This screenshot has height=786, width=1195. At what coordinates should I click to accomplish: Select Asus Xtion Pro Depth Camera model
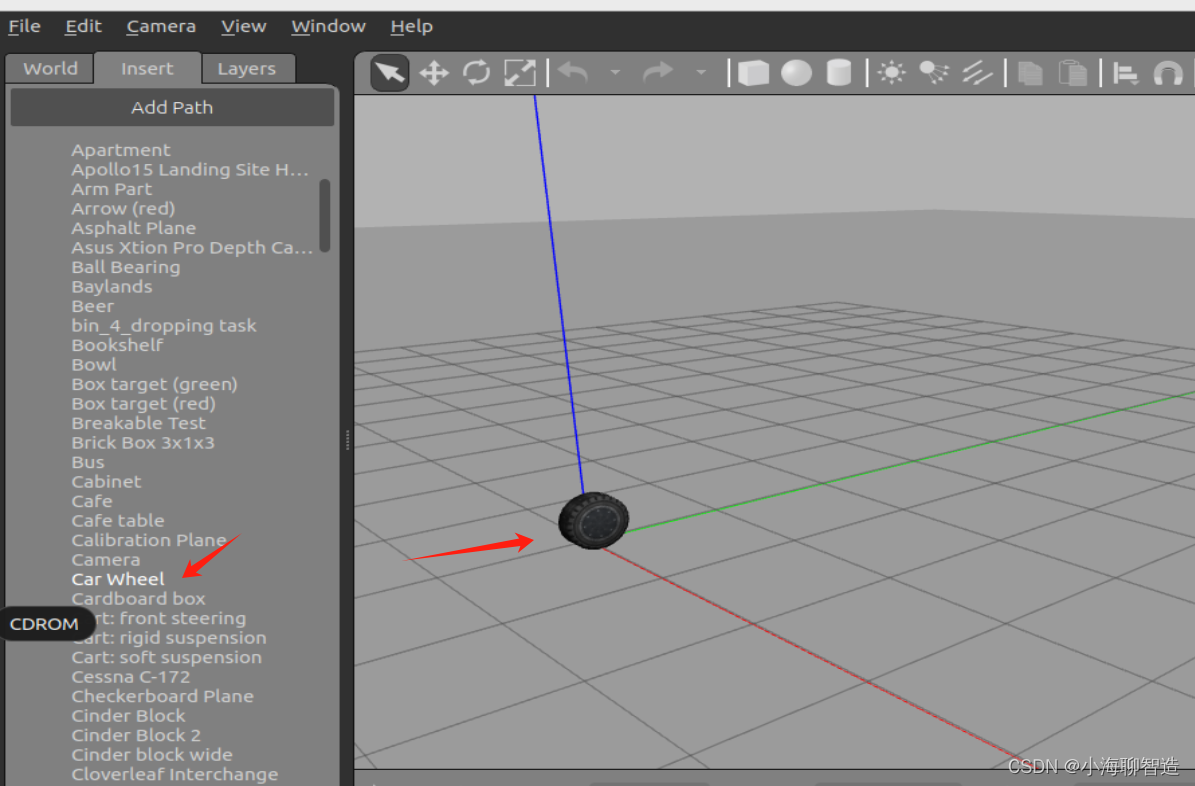click(x=192, y=248)
